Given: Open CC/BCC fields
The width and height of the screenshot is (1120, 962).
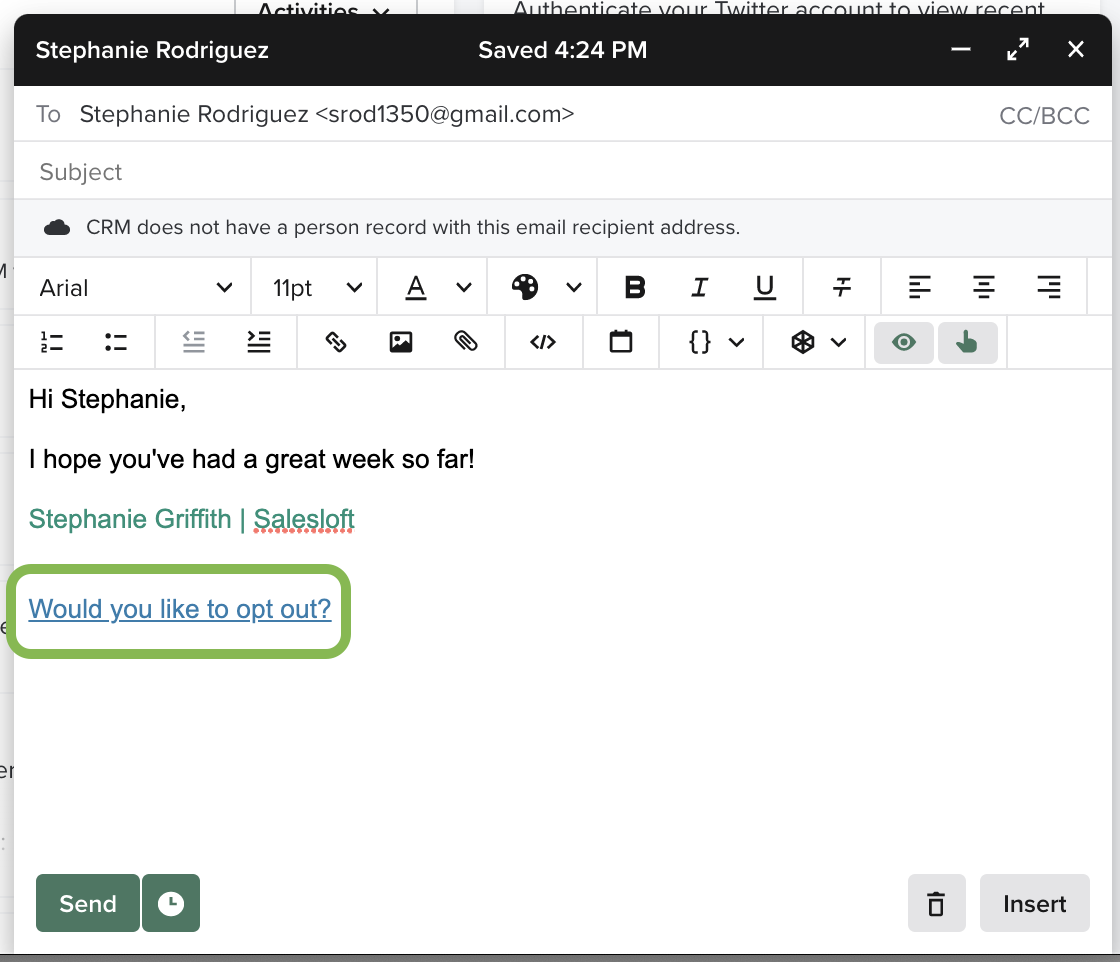Looking at the screenshot, I should tap(1044, 115).
